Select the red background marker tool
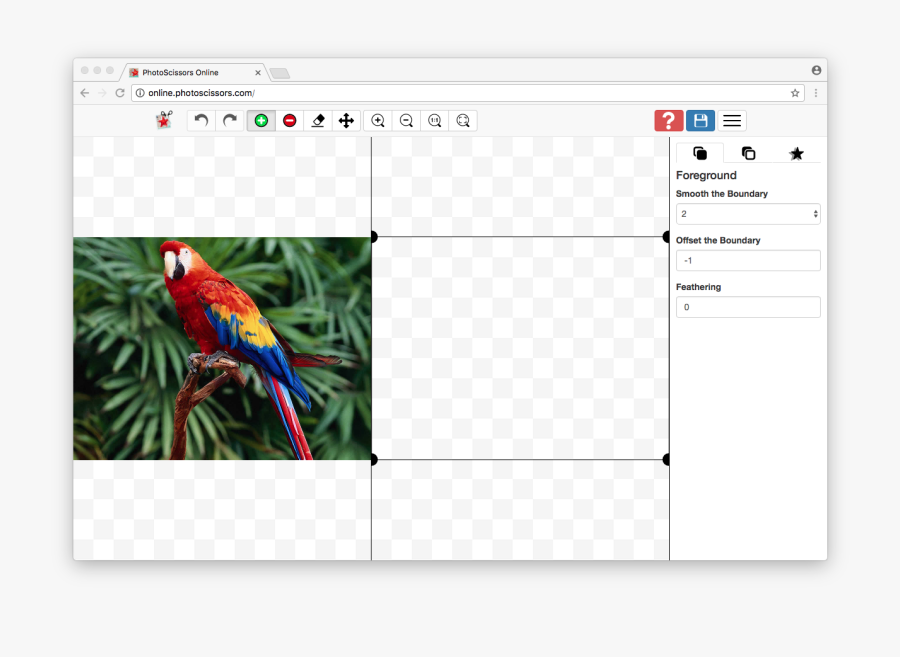Screen dimensions: 900x657 tap(290, 120)
